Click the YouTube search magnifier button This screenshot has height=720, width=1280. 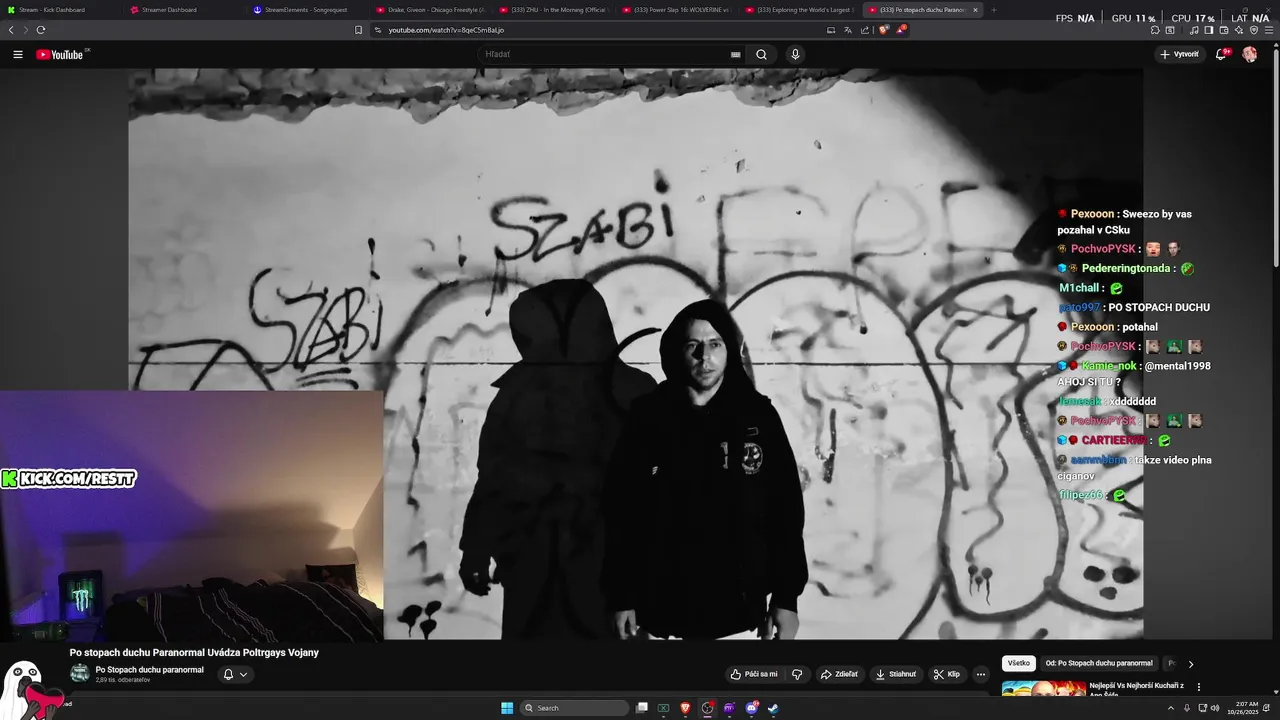(761, 55)
